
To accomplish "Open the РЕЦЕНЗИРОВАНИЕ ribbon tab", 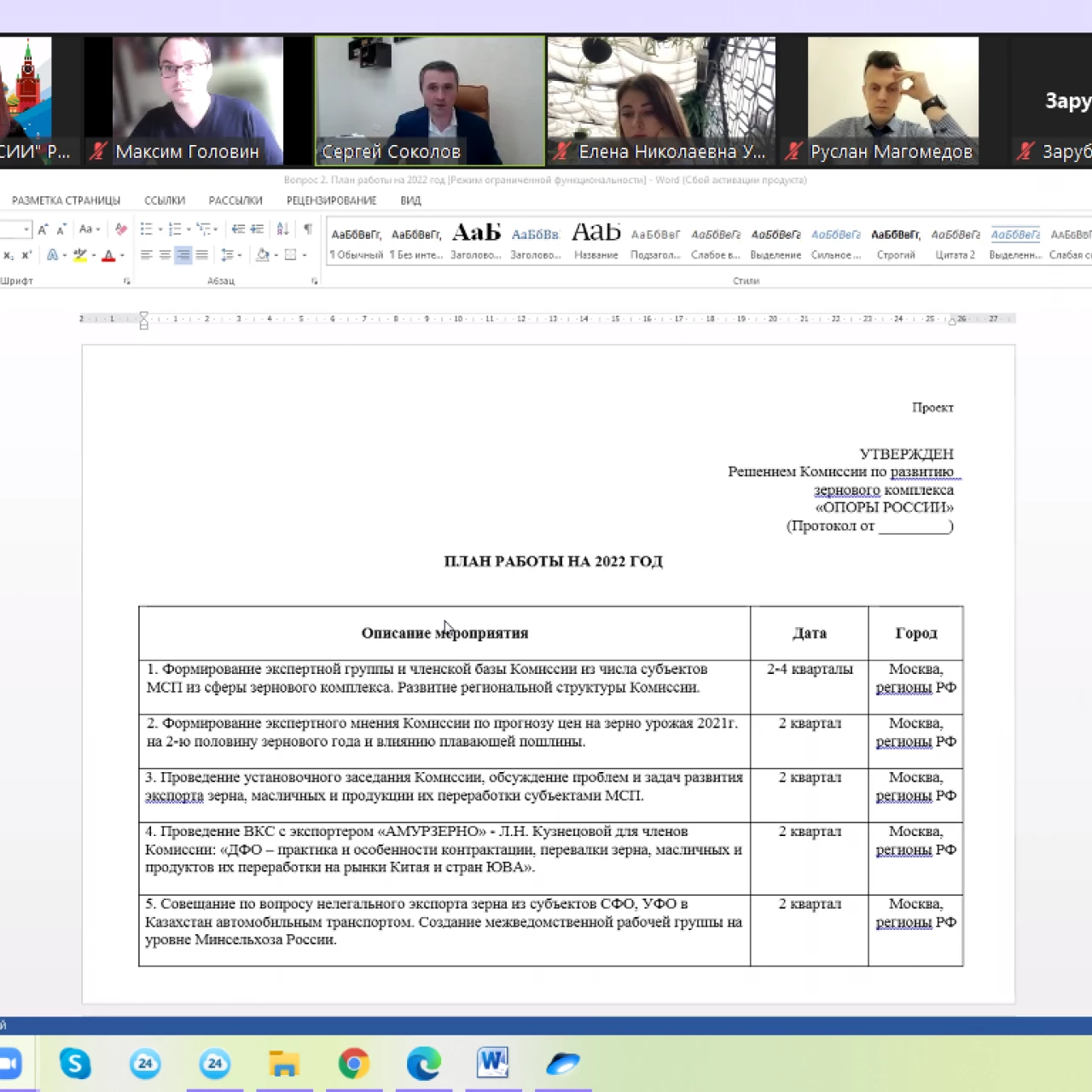I will (331, 200).
